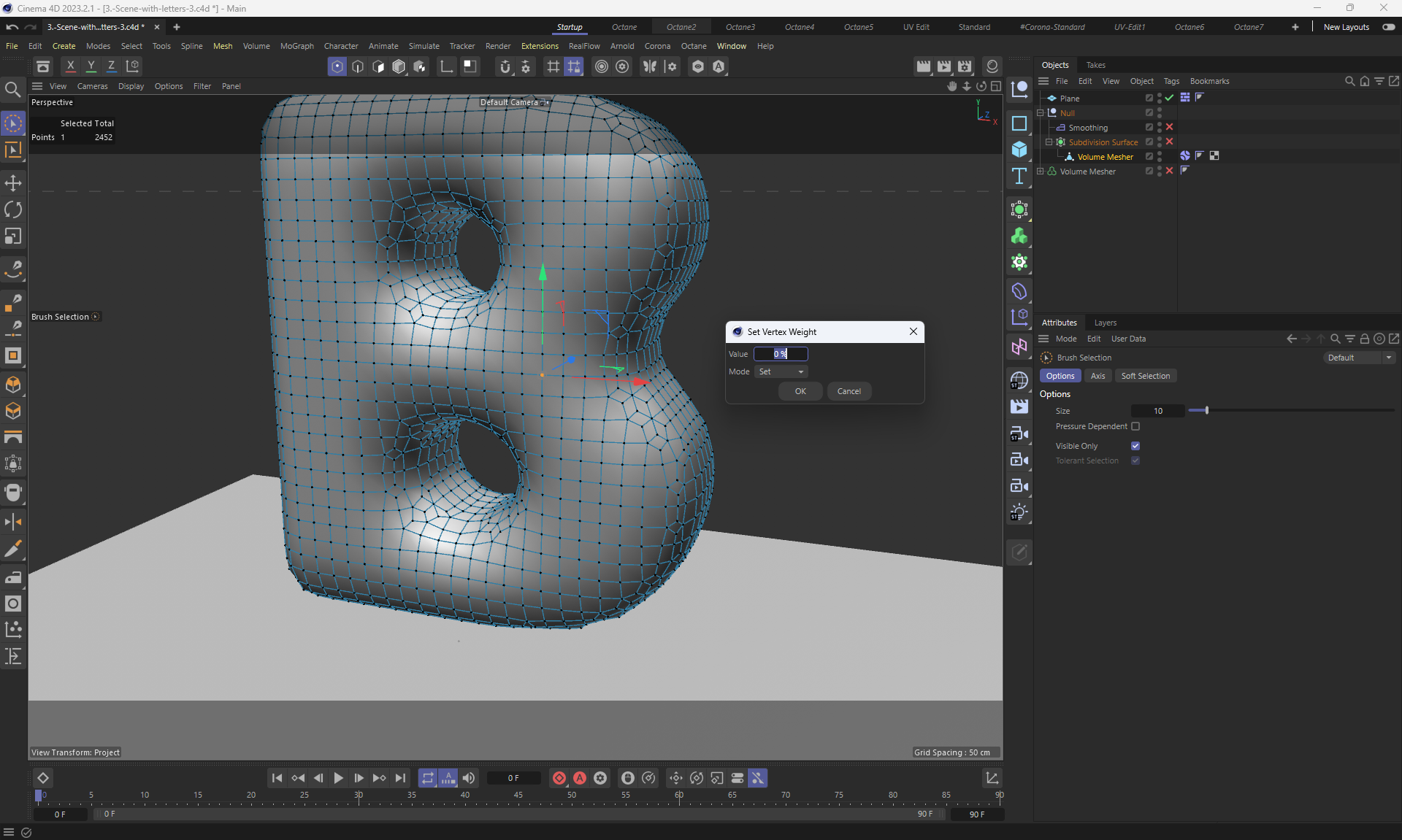1402x840 pixels.
Task: Click the Record Active Objects button
Action: click(x=559, y=778)
